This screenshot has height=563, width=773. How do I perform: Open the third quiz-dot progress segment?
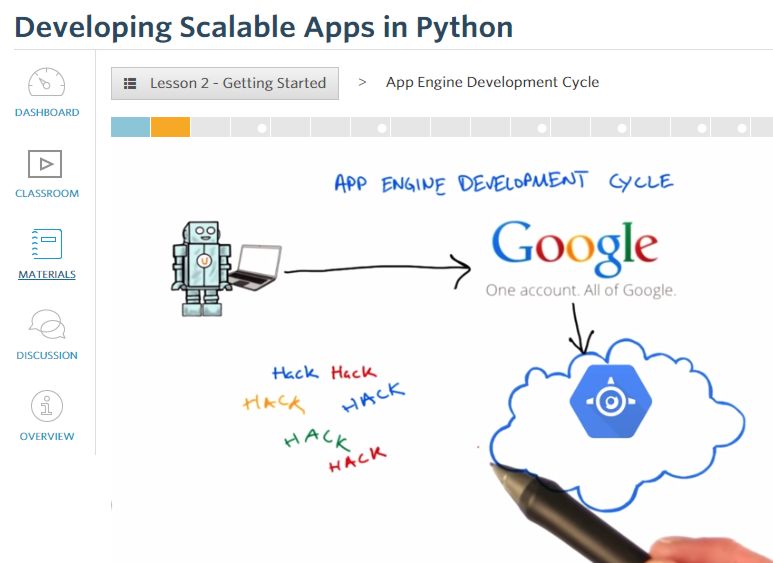pyautogui.click(x=530, y=127)
